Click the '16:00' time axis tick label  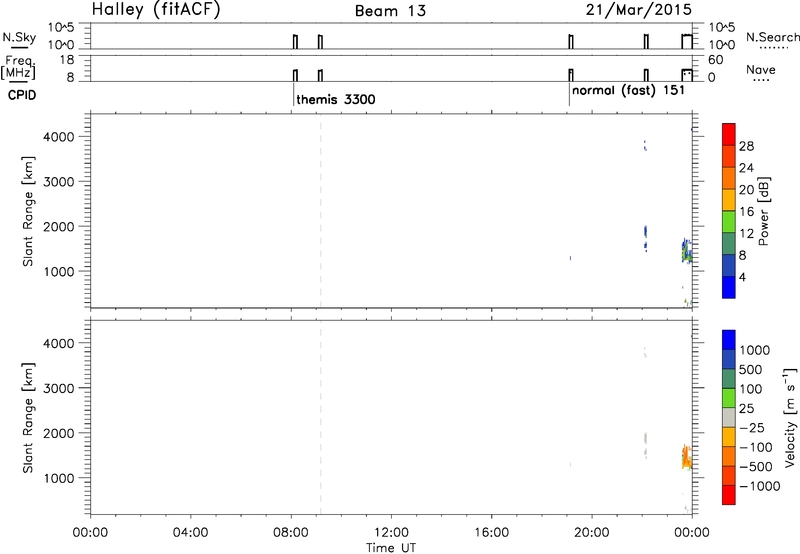[x=492, y=533]
